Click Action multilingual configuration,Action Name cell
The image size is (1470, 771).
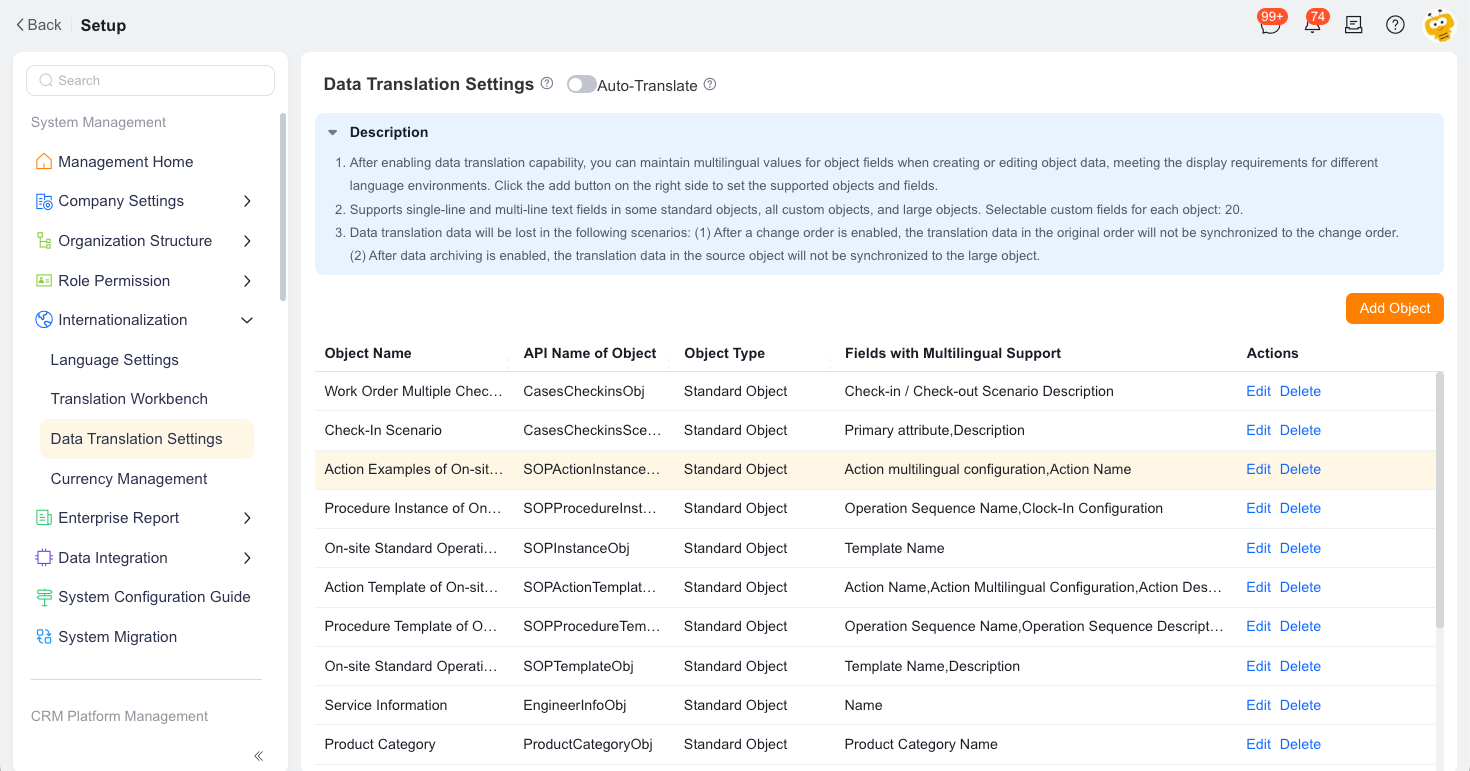[988, 469]
